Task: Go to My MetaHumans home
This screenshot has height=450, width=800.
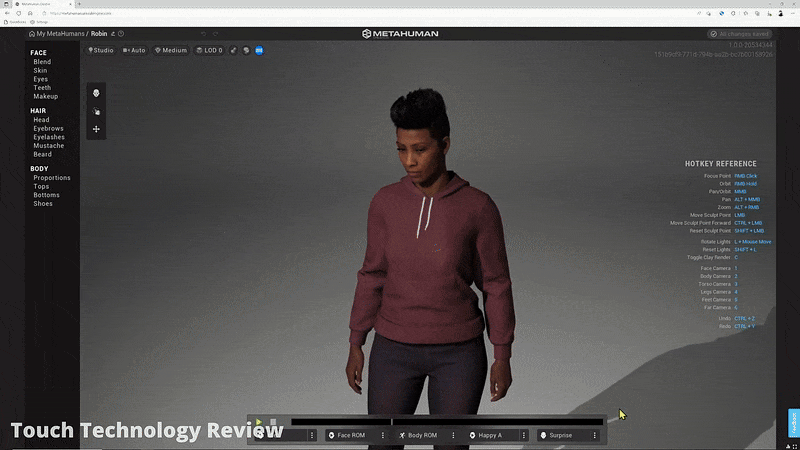Action: point(60,34)
